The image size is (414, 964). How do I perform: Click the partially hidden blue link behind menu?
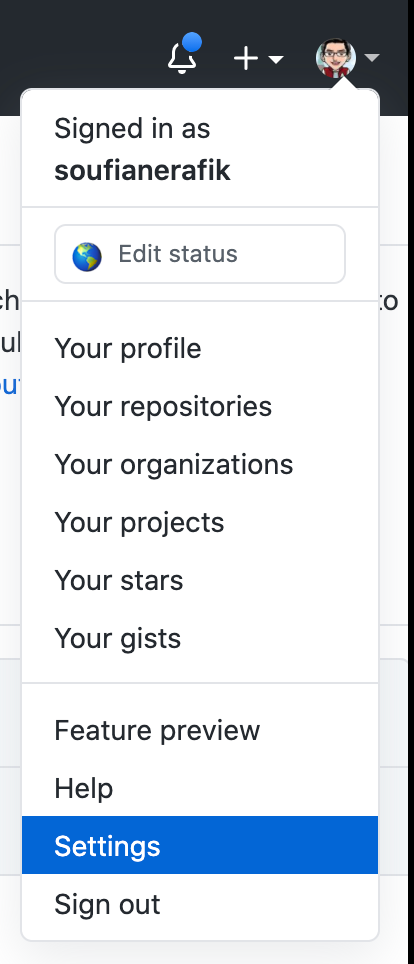click(10, 385)
